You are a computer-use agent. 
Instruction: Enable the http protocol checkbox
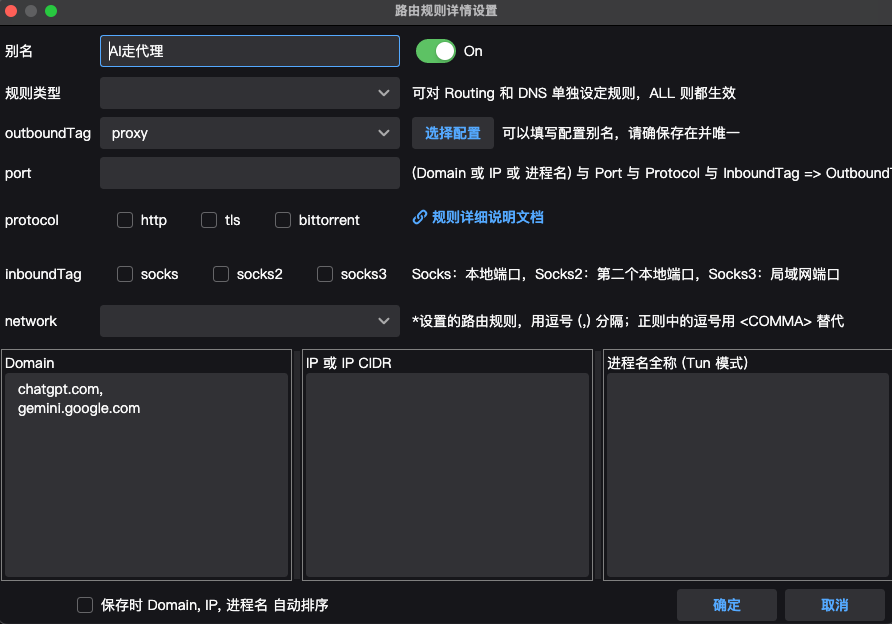tap(125, 220)
